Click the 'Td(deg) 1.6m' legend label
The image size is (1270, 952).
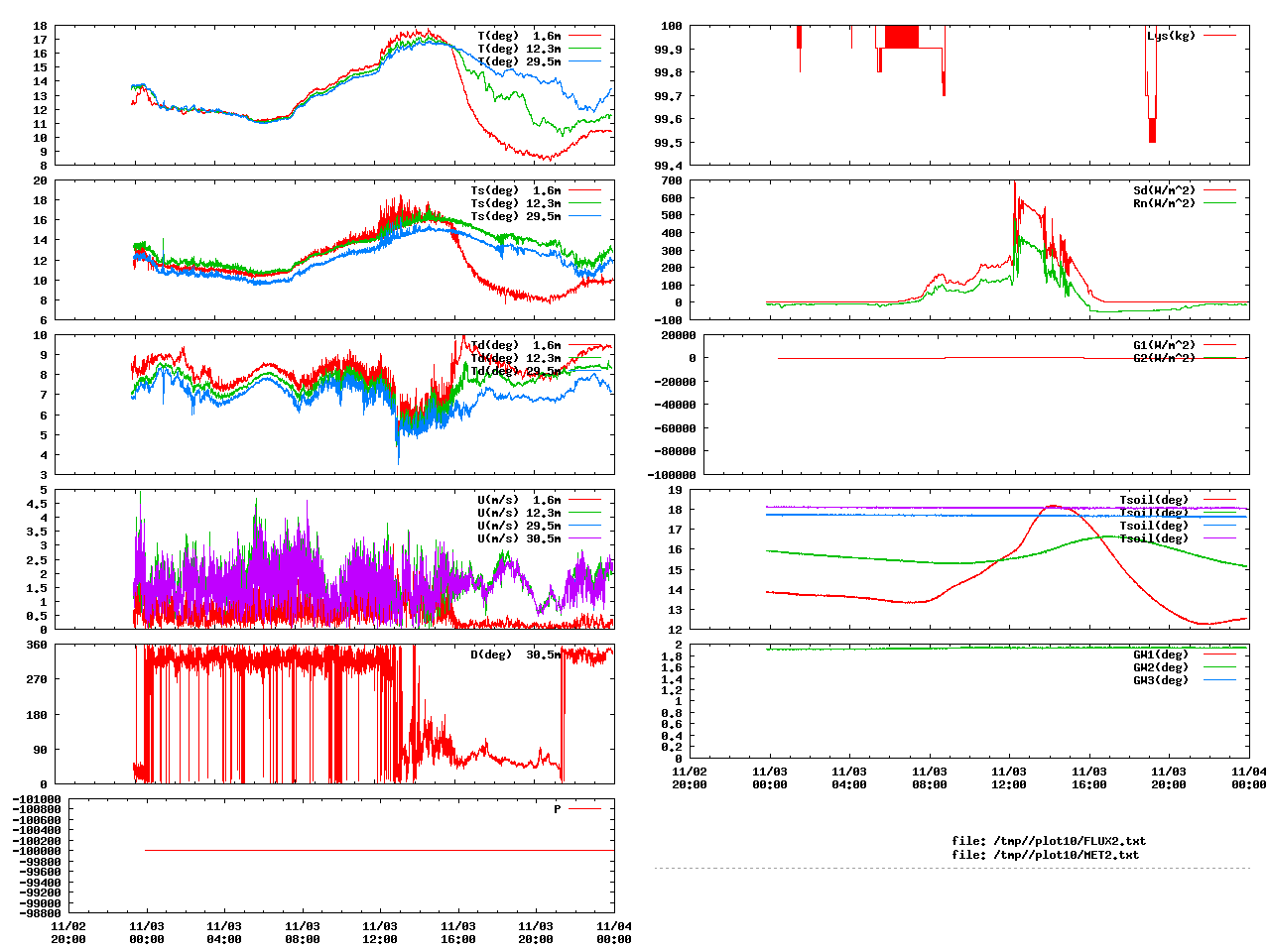(516, 345)
